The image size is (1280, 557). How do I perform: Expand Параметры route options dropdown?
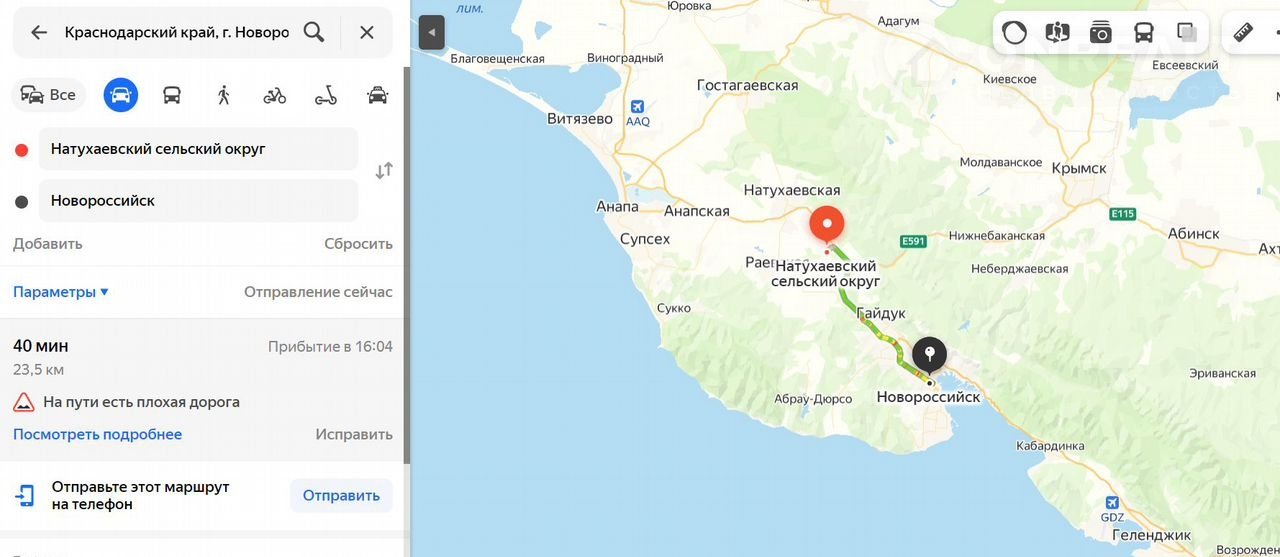click(x=61, y=292)
